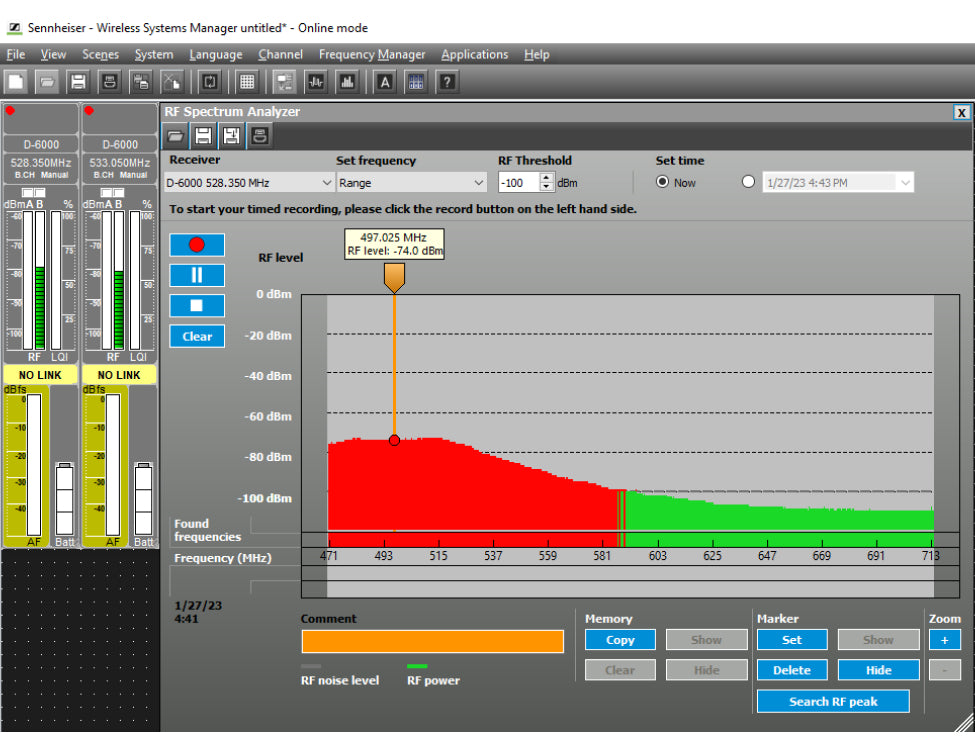
Task: Open the RF level recorder waveform icon
Action: click(x=316, y=82)
